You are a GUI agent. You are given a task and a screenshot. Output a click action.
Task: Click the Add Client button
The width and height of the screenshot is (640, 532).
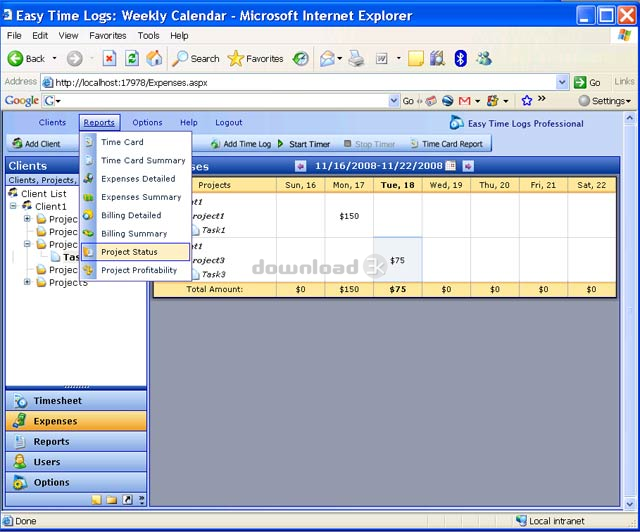(36, 144)
